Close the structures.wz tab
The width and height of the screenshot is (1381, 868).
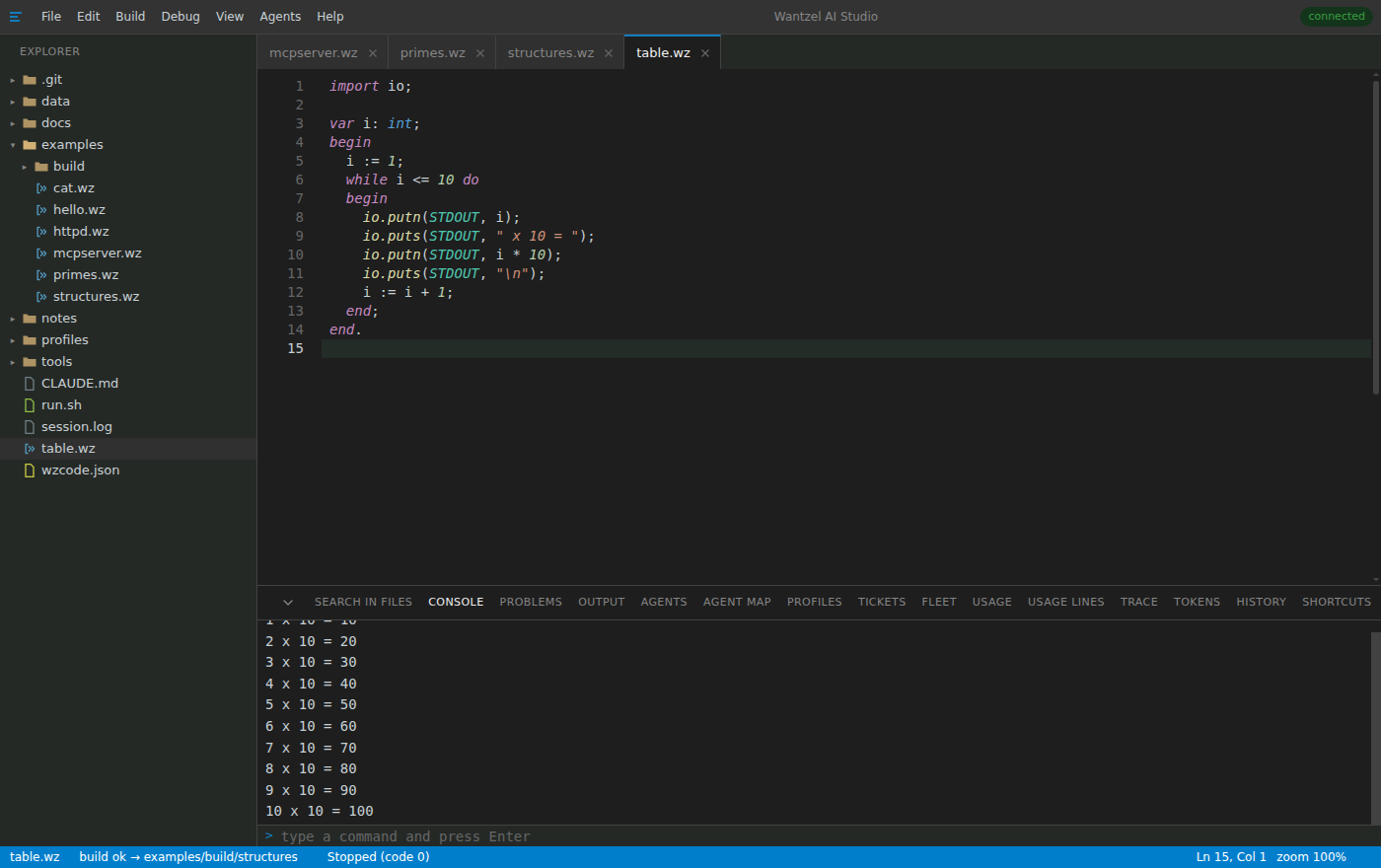(609, 53)
